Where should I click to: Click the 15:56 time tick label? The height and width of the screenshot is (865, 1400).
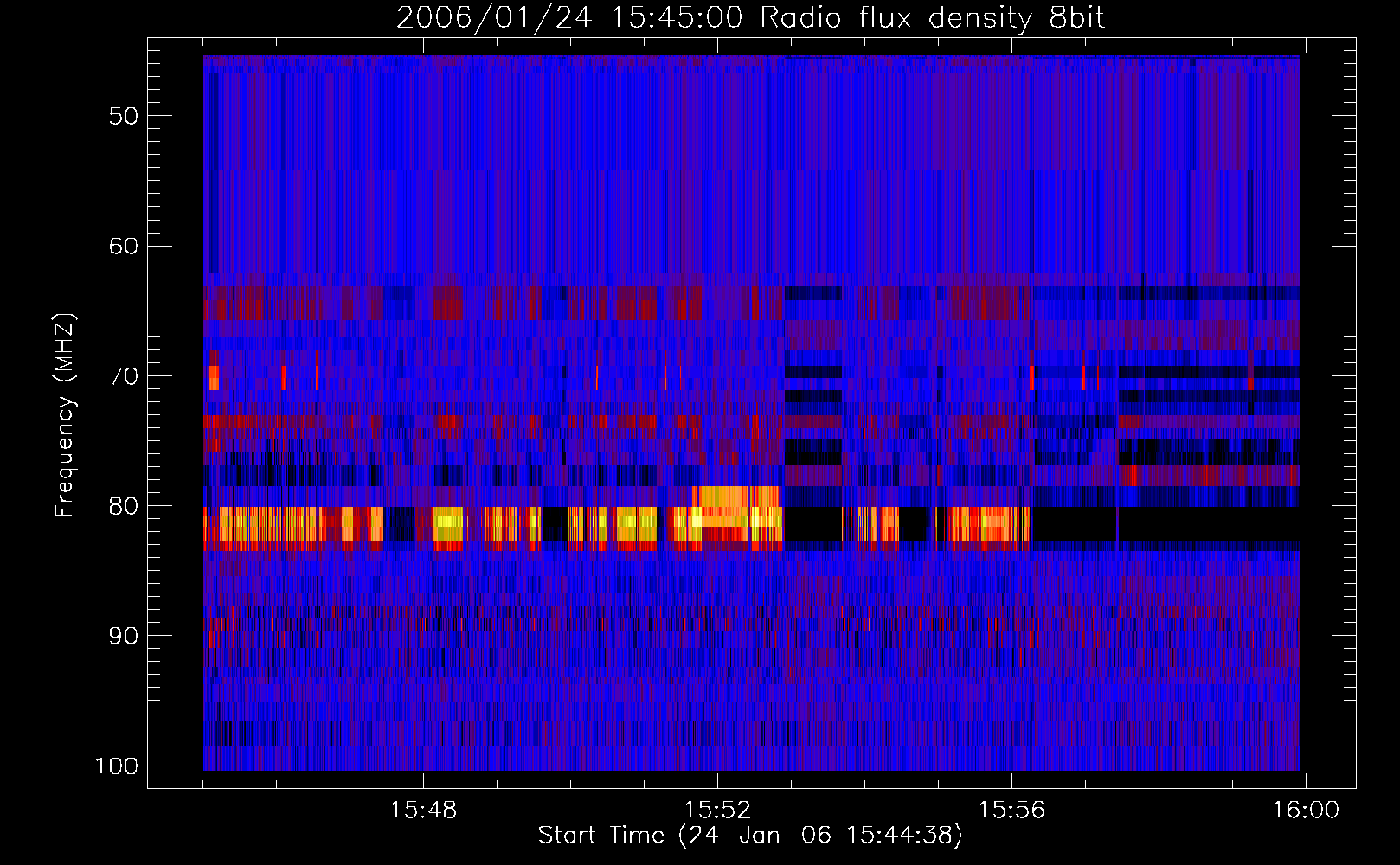(x=1011, y=811)
